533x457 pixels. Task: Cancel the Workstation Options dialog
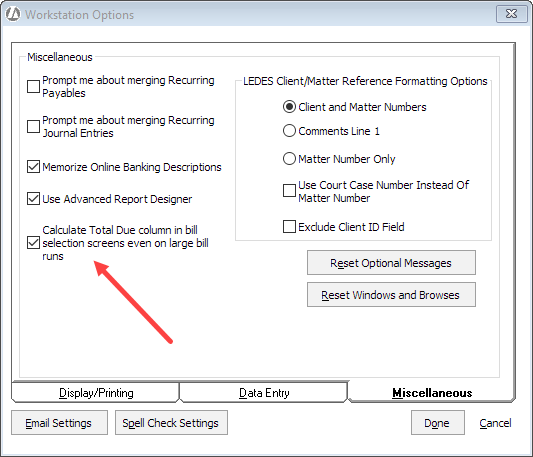[495, 423]
